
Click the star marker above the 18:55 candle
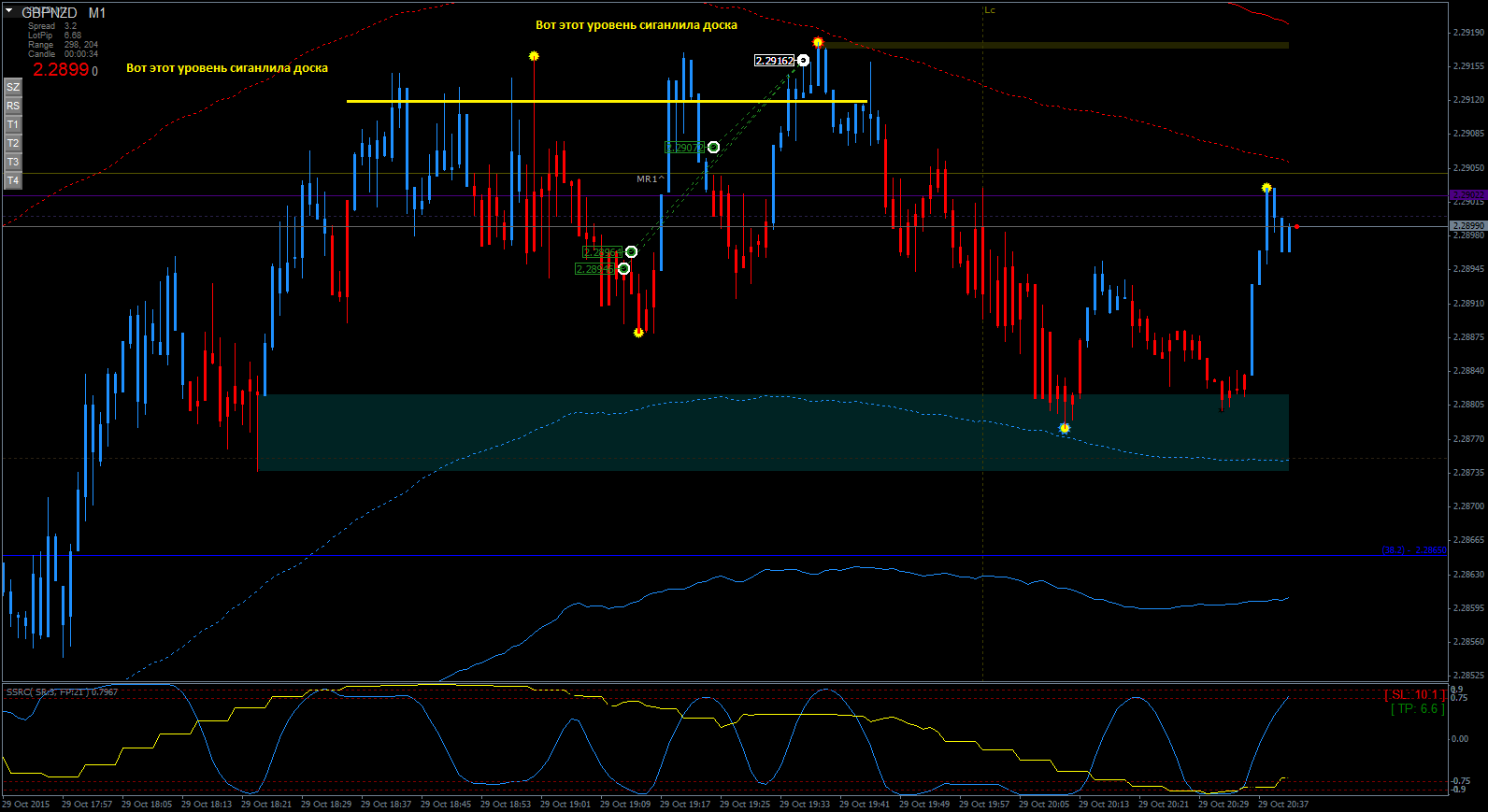click(x=534, y=56)
